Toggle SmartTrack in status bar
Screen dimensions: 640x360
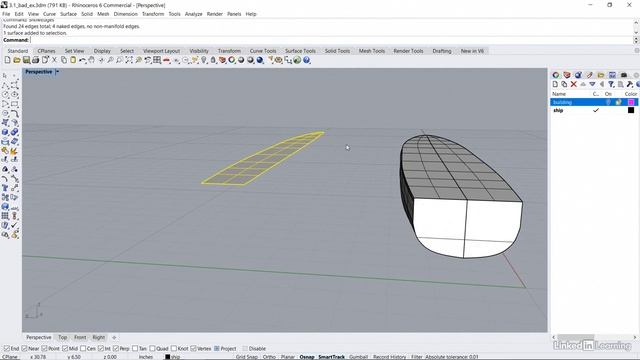tap(331, 357)
